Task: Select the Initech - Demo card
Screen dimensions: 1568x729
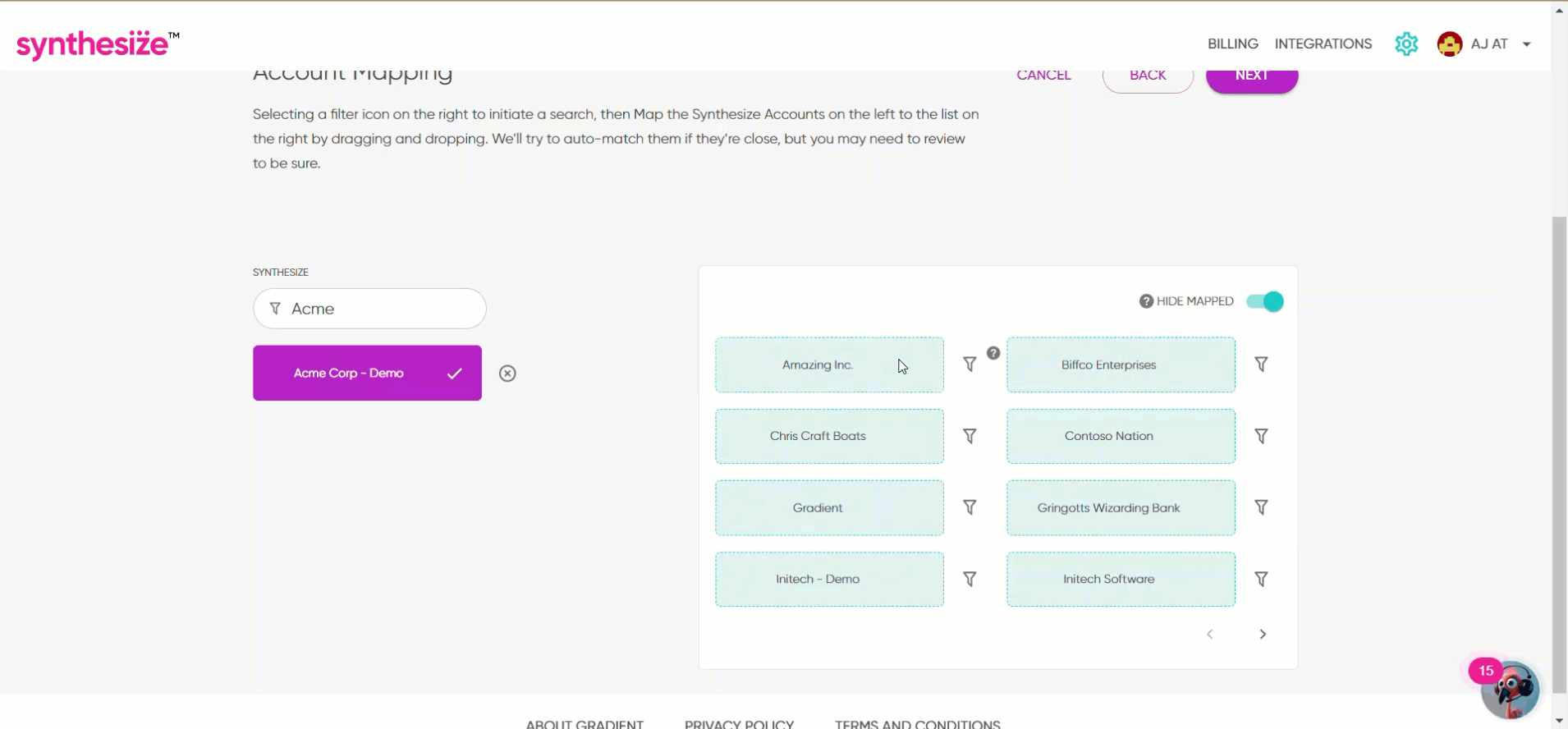Action: coord(829,580)
